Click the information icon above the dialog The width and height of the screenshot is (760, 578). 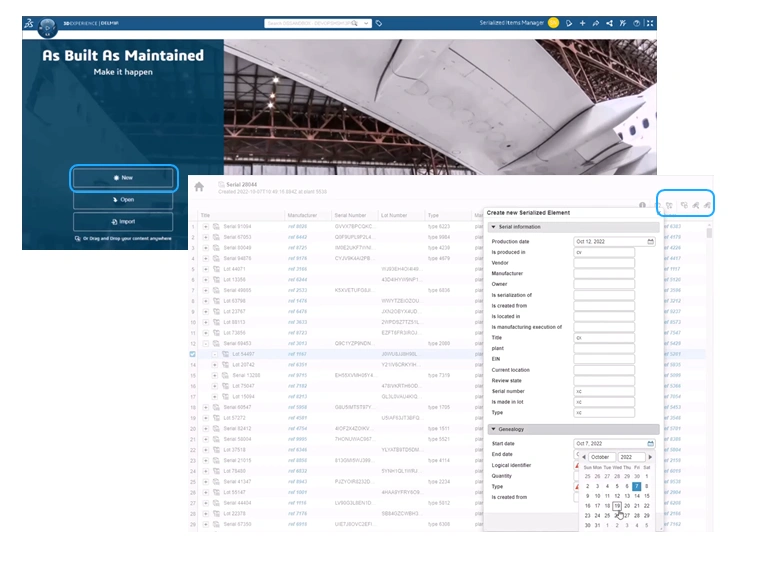(x=642, y=205)
